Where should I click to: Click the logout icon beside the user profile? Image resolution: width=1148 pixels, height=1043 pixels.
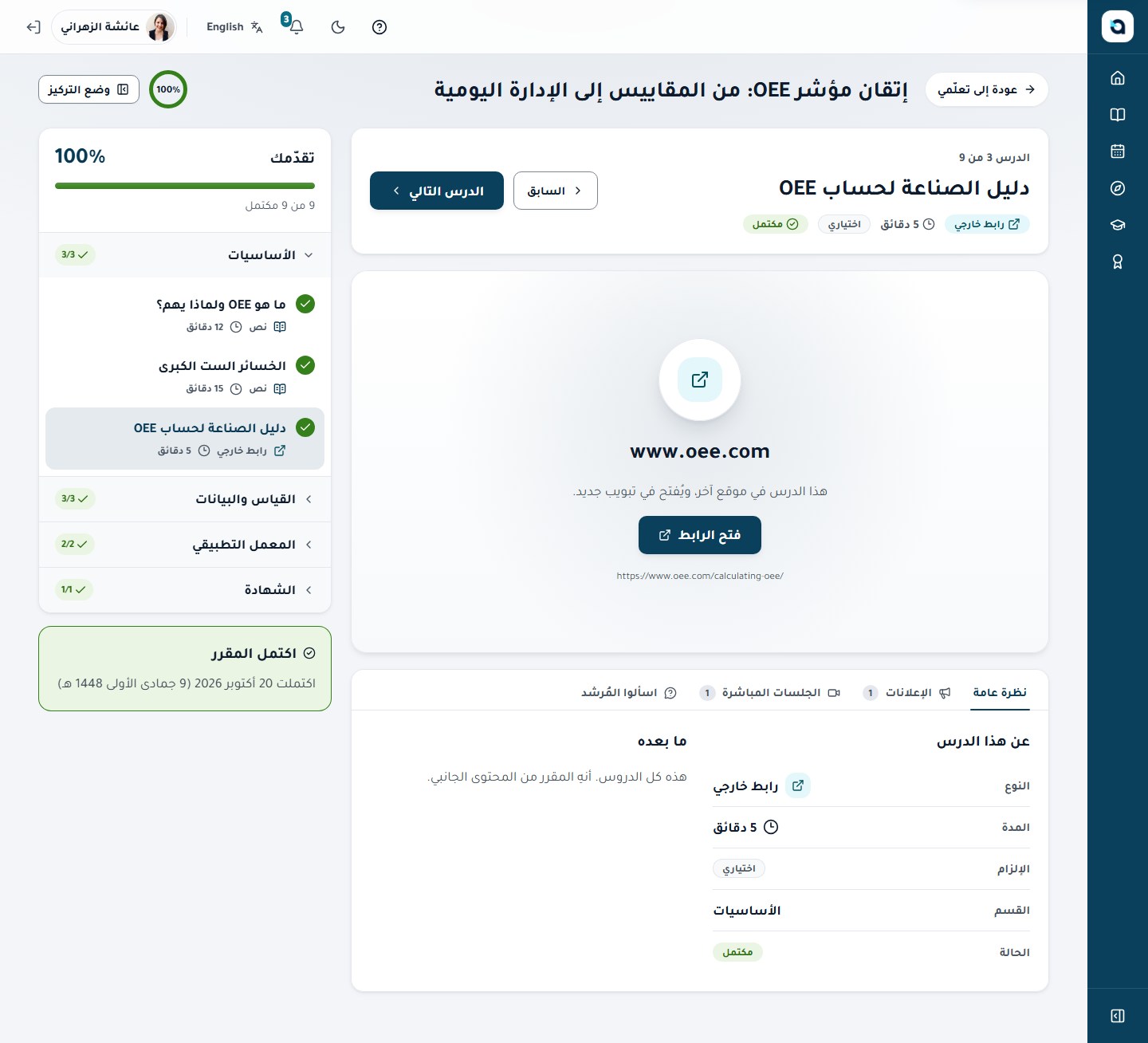33,27
